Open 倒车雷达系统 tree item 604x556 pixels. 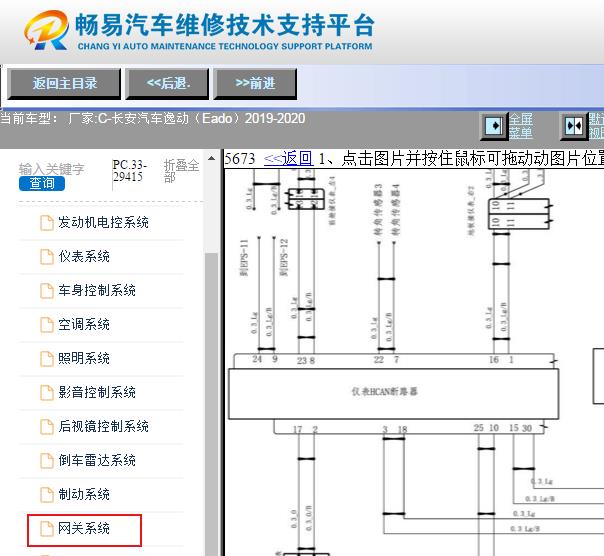tap(97, 460)
